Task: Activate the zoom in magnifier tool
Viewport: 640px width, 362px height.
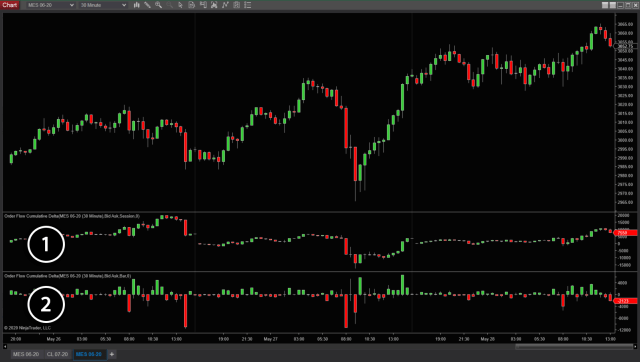Action: (x=158, y=5)
